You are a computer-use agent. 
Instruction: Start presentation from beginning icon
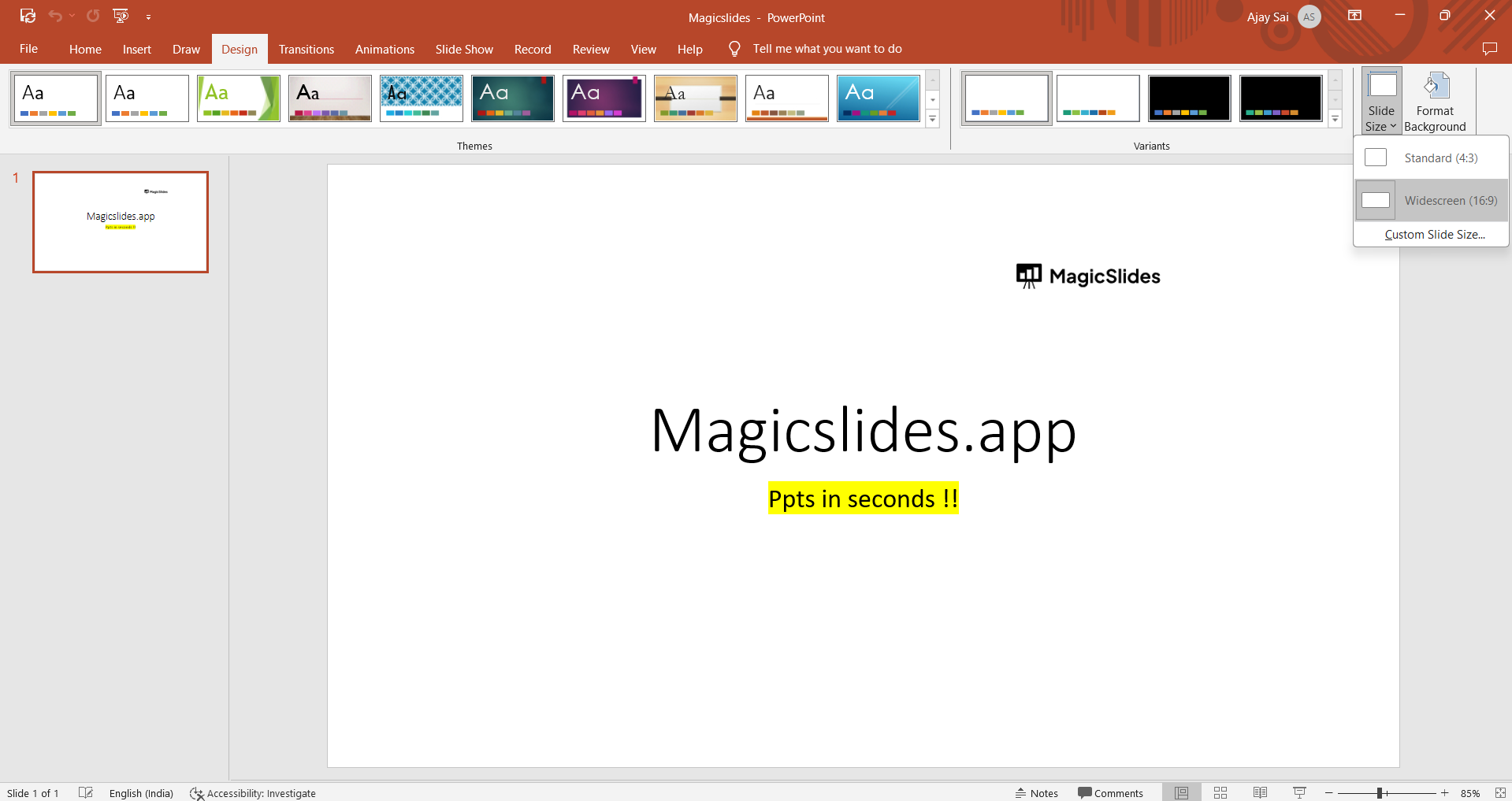coord(121,16)
